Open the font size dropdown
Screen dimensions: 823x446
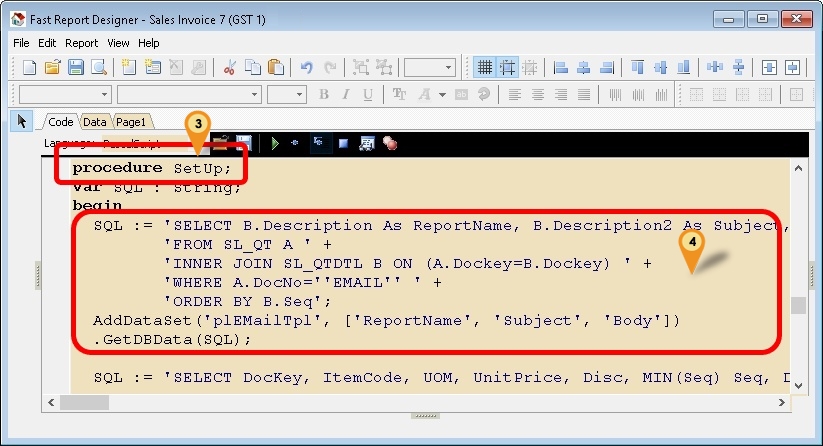299,95
